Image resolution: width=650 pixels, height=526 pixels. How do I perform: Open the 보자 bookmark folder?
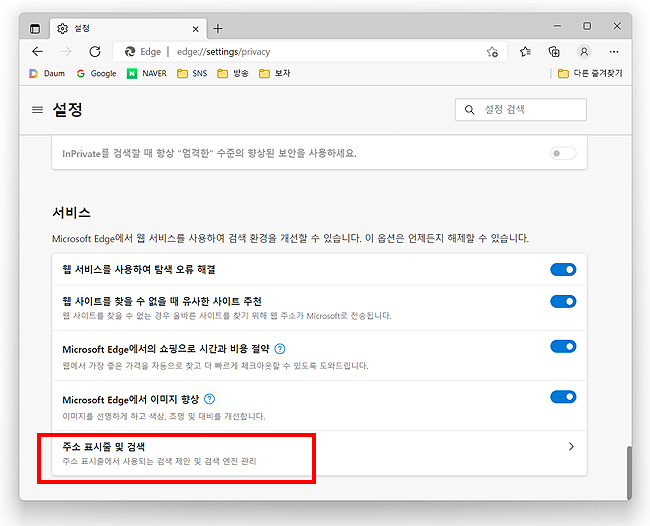click(274, 73)
